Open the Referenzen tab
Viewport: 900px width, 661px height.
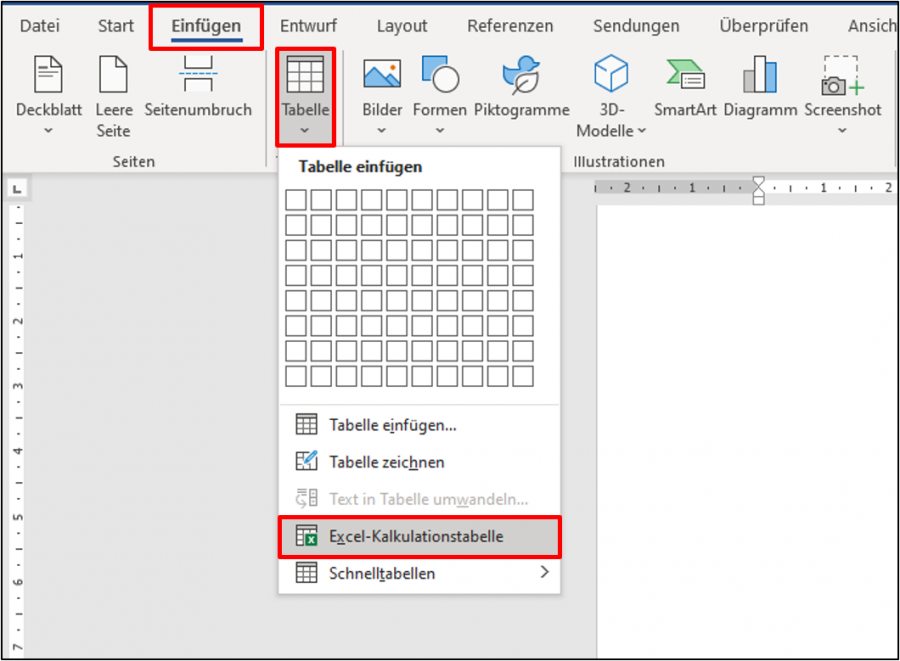pos(510,26)
